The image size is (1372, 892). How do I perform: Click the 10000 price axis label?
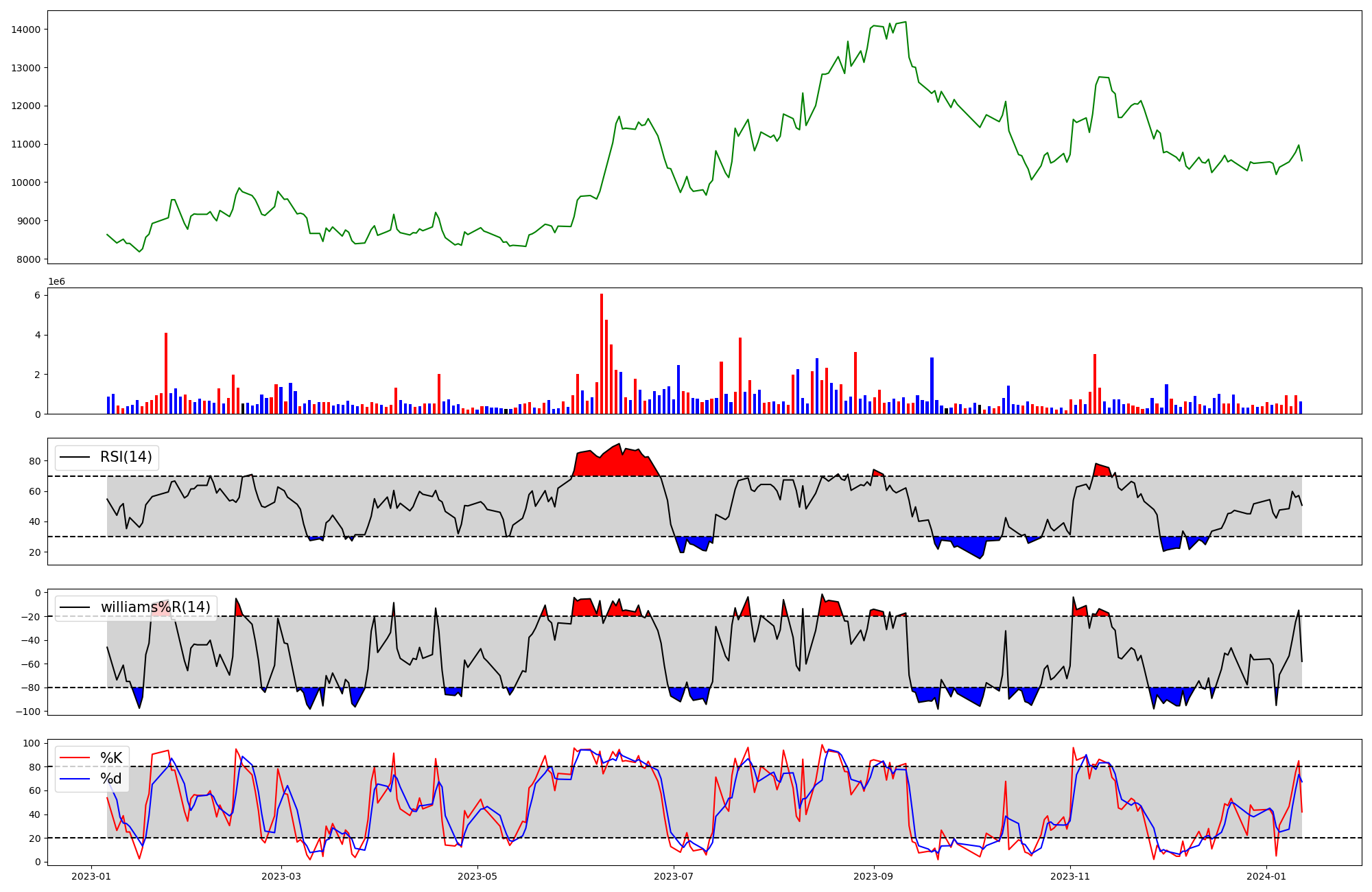point(25,183)
